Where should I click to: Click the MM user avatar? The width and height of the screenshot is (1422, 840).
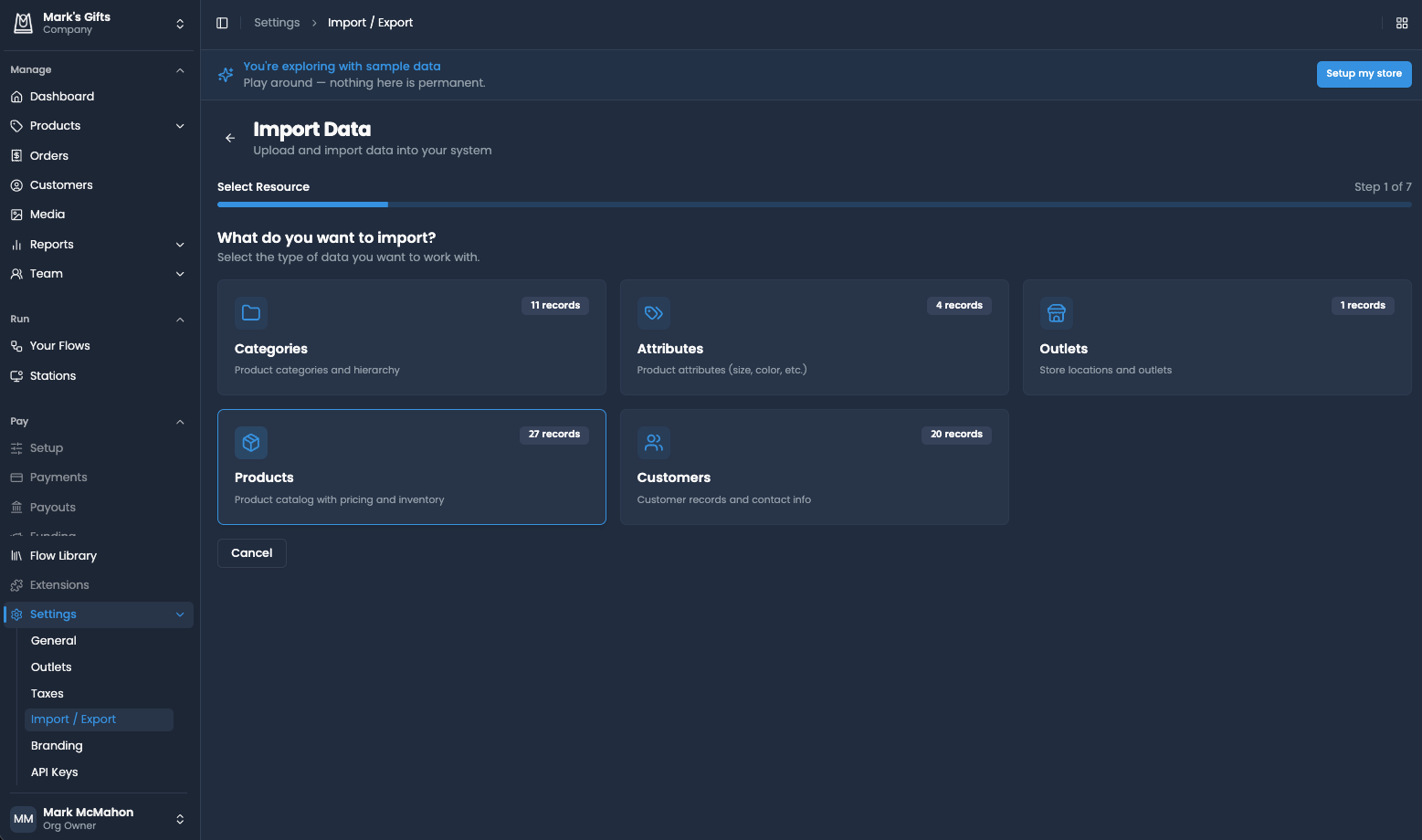click(x=24, y=819)
